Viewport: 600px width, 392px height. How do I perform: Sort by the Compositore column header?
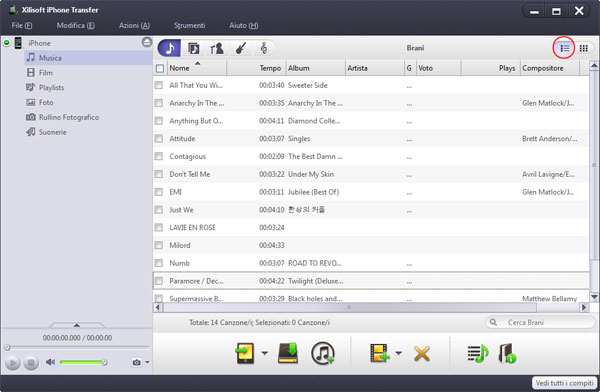tap(550, 68)
